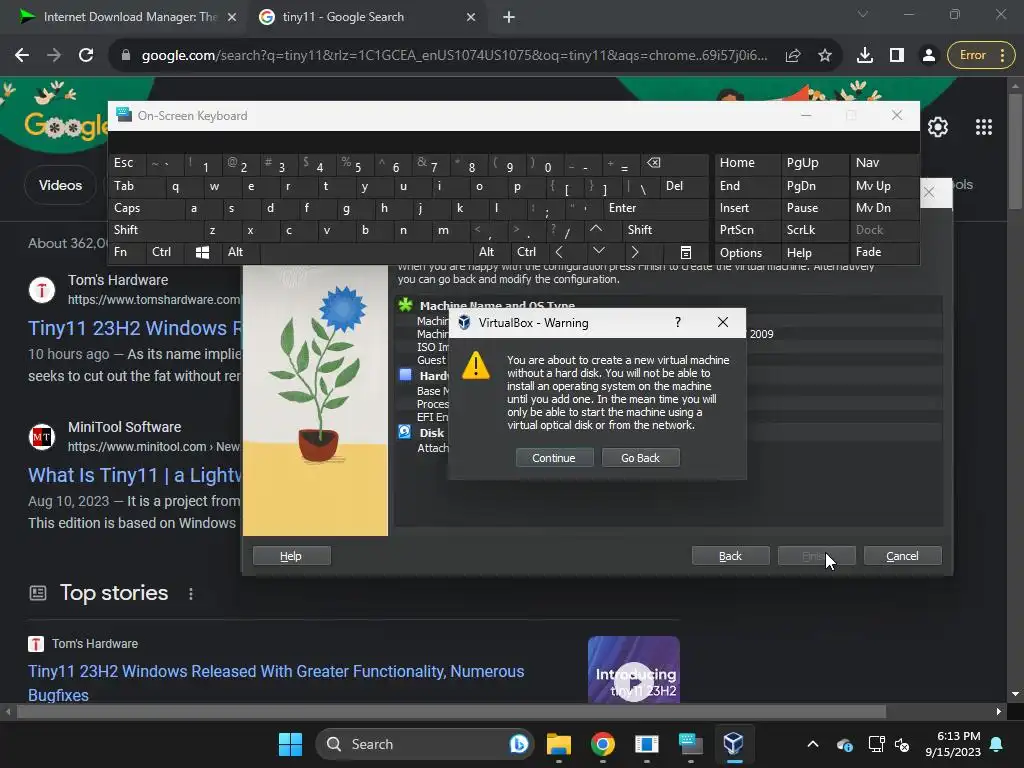Click the share page icon in address bar
This screenshot has width=1024, height=768.
pos(793,56)
